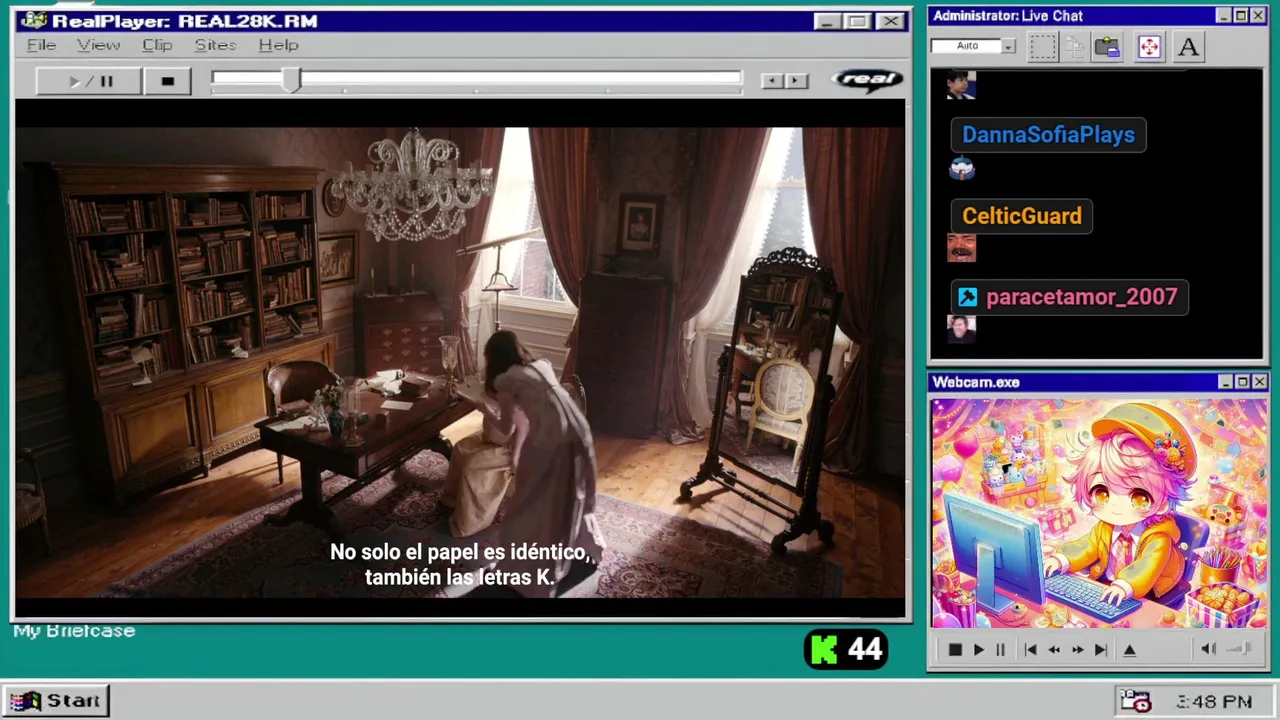Click the fast forward button in Webcam.exe
This screenshot has height=720, width=1280.
pyautogui.click(x=1078, y=650)
